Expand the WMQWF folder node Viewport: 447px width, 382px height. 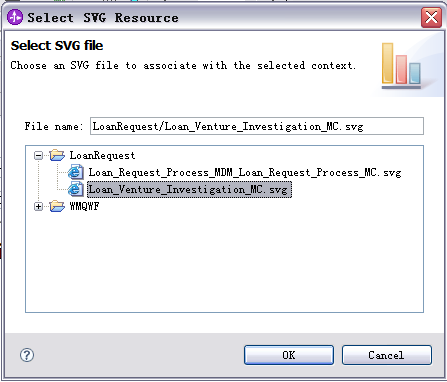pos(39,207)
